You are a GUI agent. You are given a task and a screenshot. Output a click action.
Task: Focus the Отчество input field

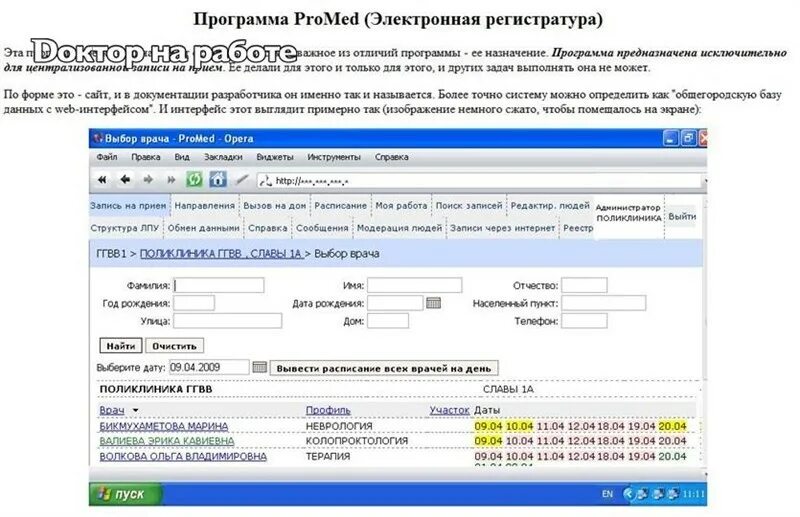point(584,285)
